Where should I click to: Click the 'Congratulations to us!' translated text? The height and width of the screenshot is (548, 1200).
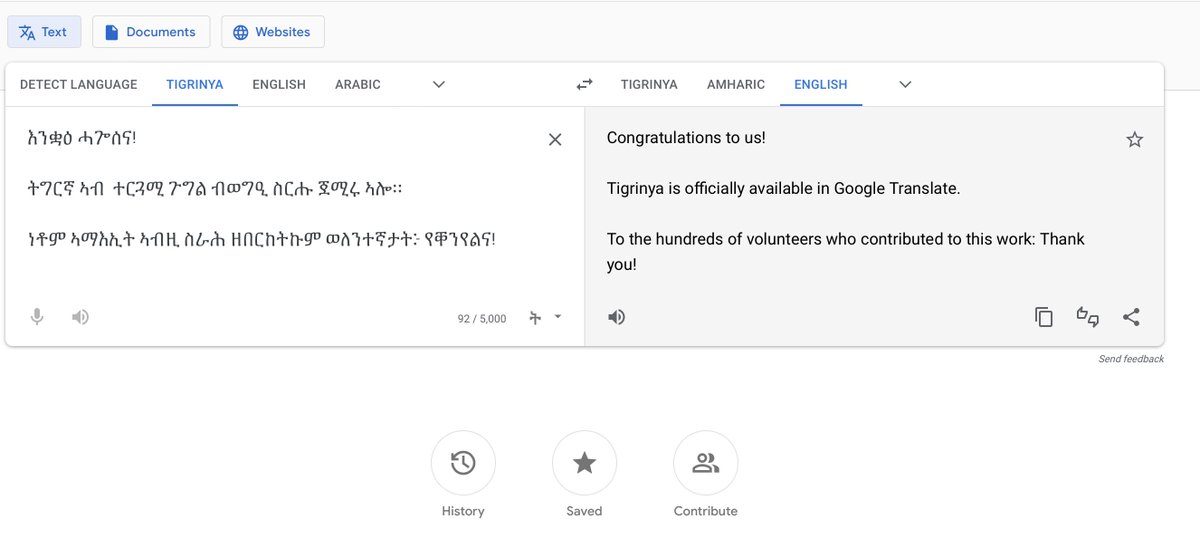pyautogui.click(x=686, y=138)
